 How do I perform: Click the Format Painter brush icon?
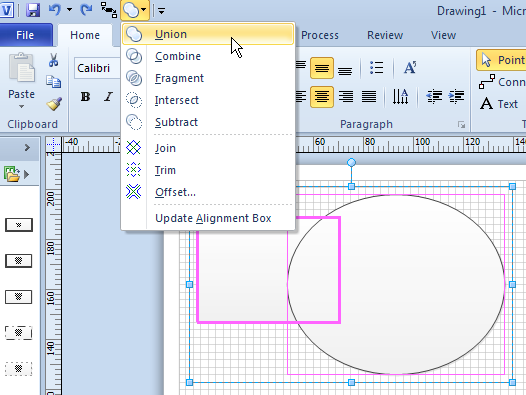click(54, 104)
